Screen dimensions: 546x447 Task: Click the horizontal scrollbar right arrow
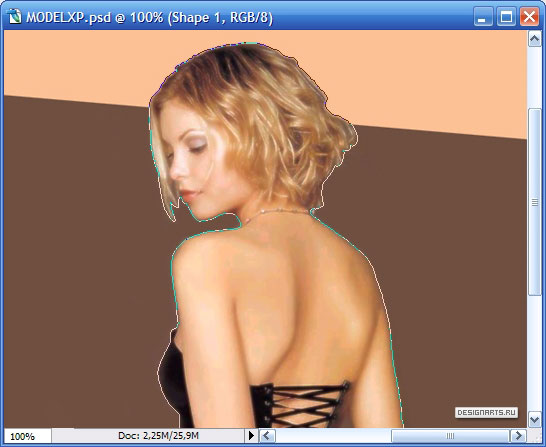(x=518, y=436)
